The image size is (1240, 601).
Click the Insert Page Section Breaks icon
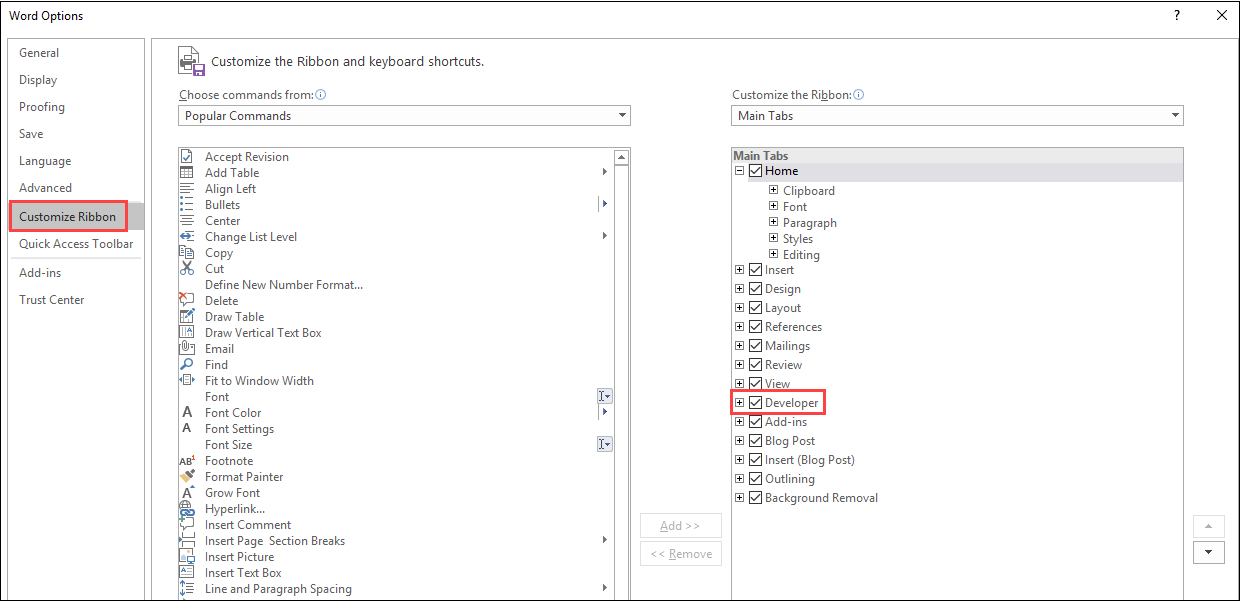pos(186,541)
